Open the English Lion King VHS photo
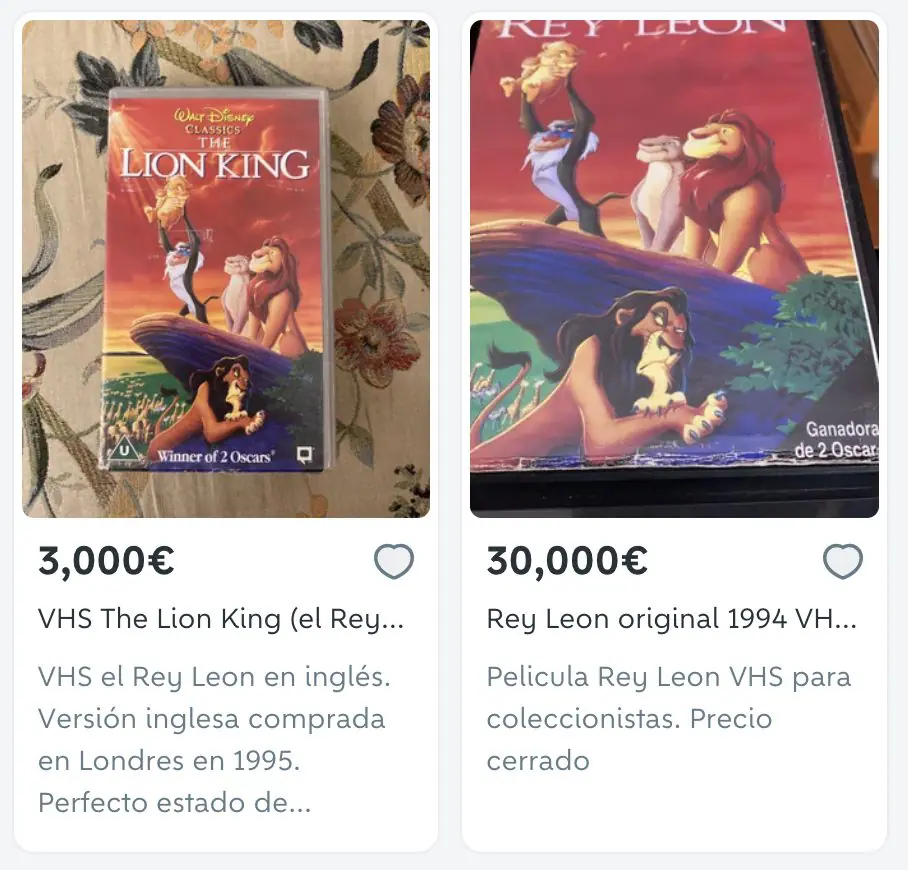Viewport: 908px width, 870px height. coord(226,269)
